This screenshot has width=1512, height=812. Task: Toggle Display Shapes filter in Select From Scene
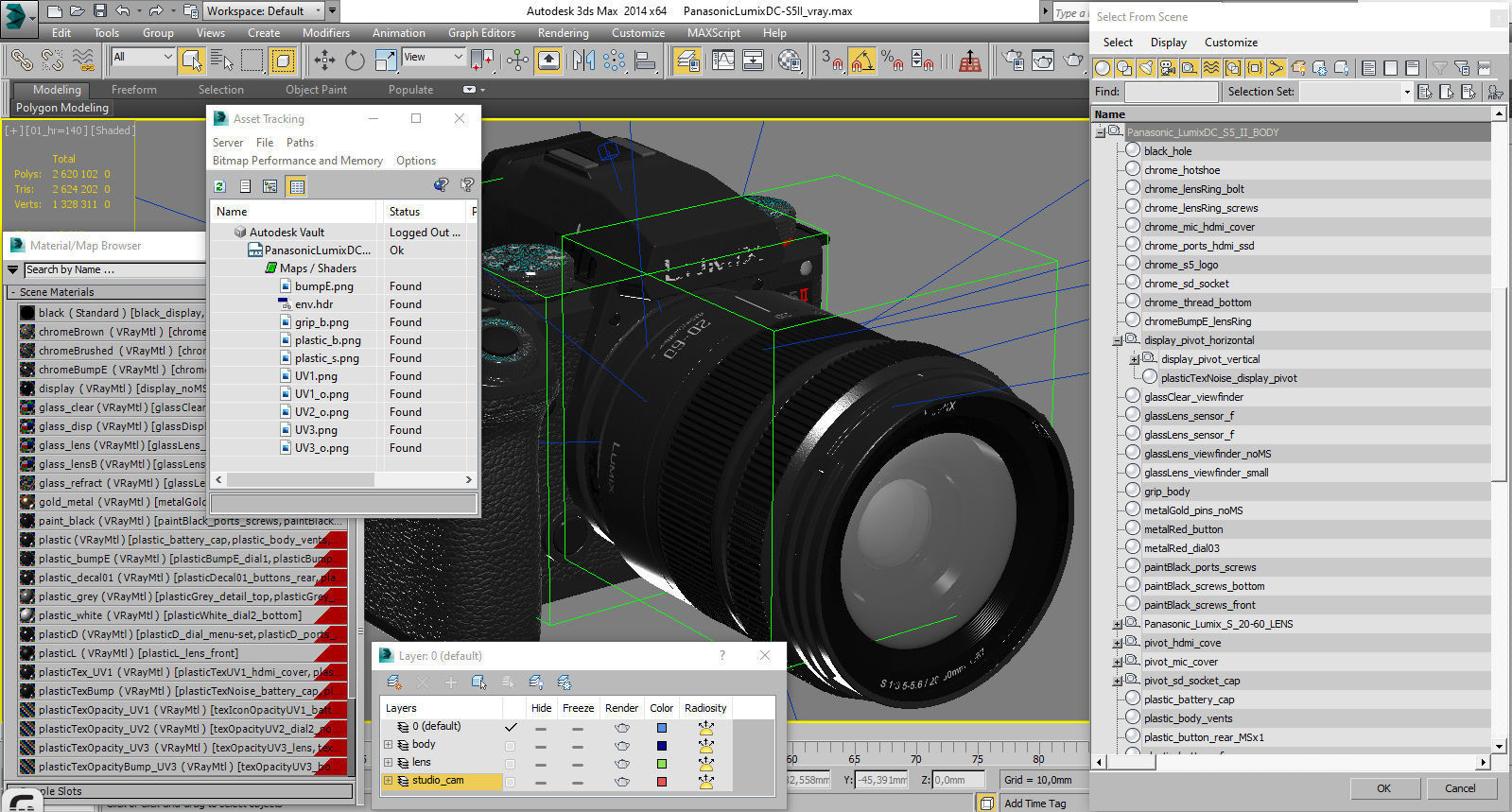pyautogui.click(x=1124, y=68)
